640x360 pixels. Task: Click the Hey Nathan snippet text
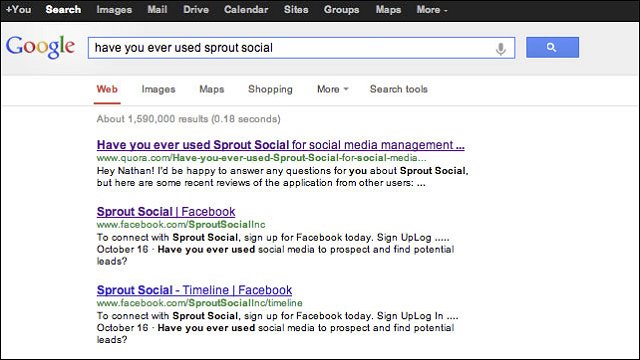[282, 177]
